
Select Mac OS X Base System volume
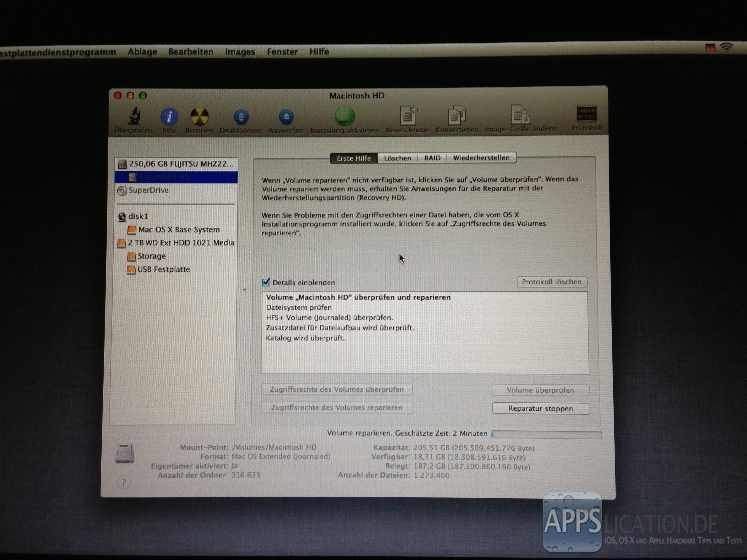point(176,230)
